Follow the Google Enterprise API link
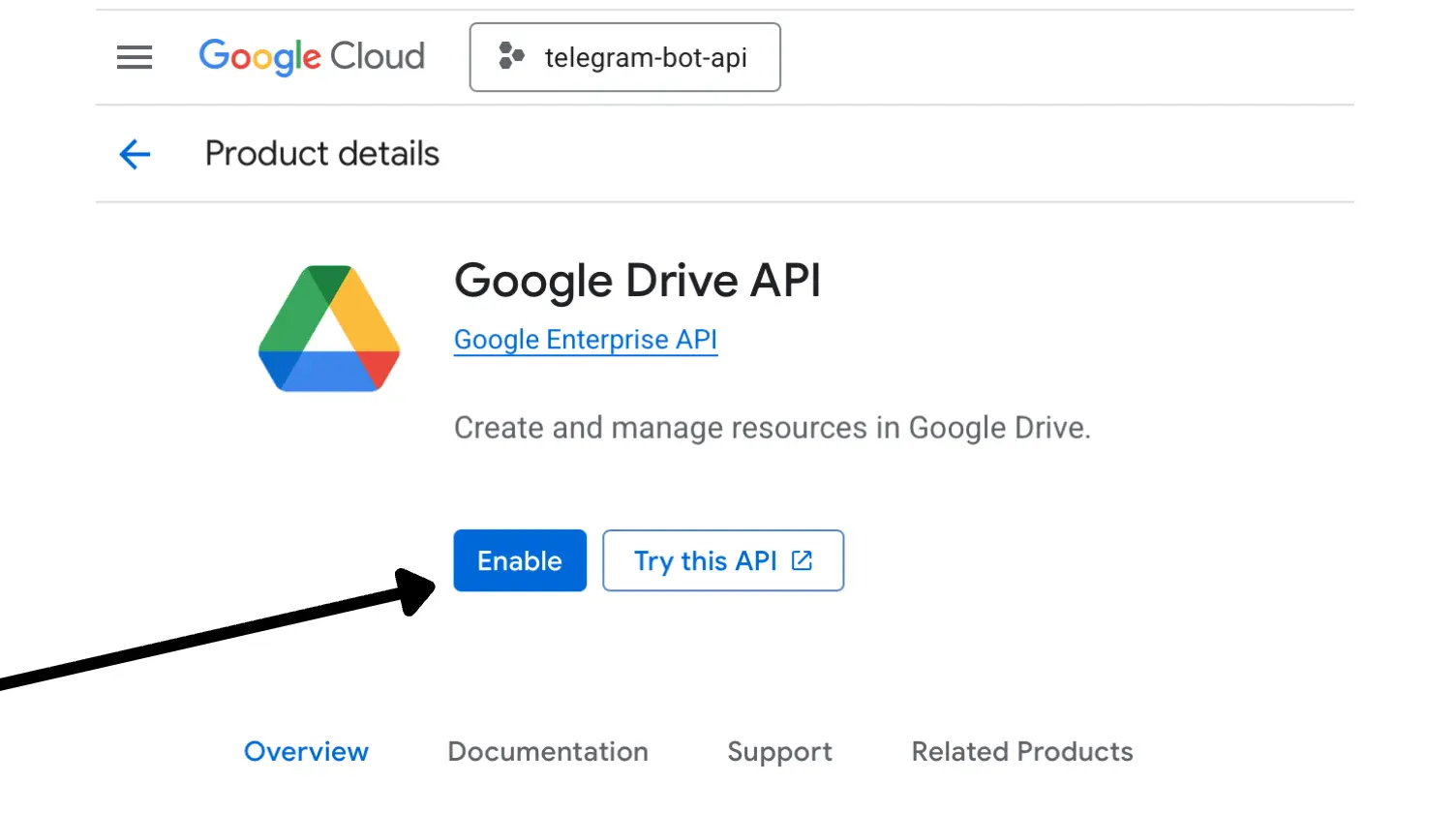The width and height of the screenshot is (1456, 813). (x=585, y=340)
